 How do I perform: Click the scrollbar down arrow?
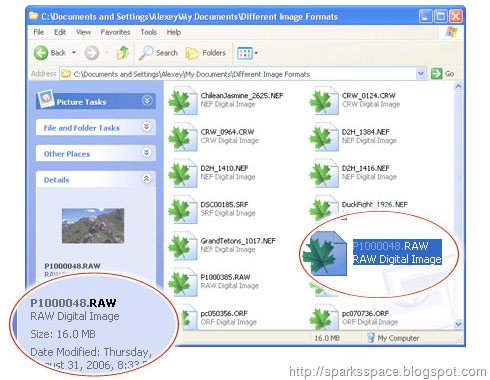pos(458,324)
